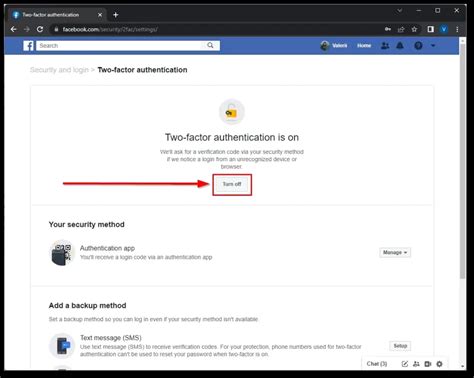
Task: Open Chrome three-dot menu
Action: (x=457, y=29)
